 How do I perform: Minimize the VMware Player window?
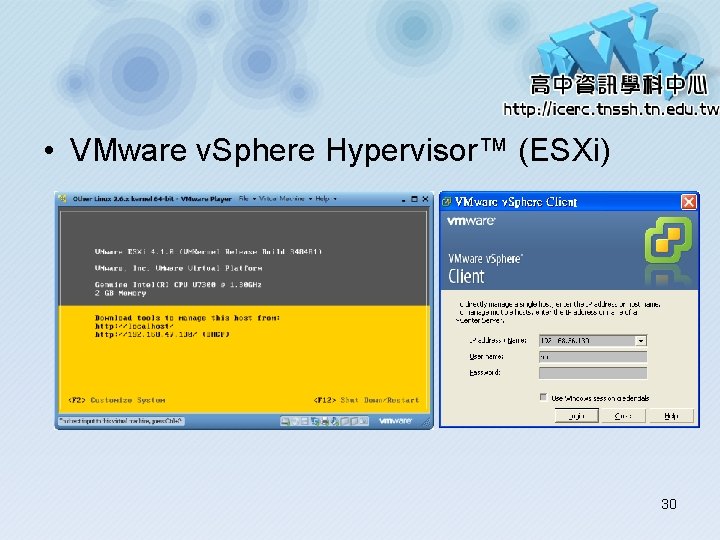pyautogui.click(x=403, y=199)
